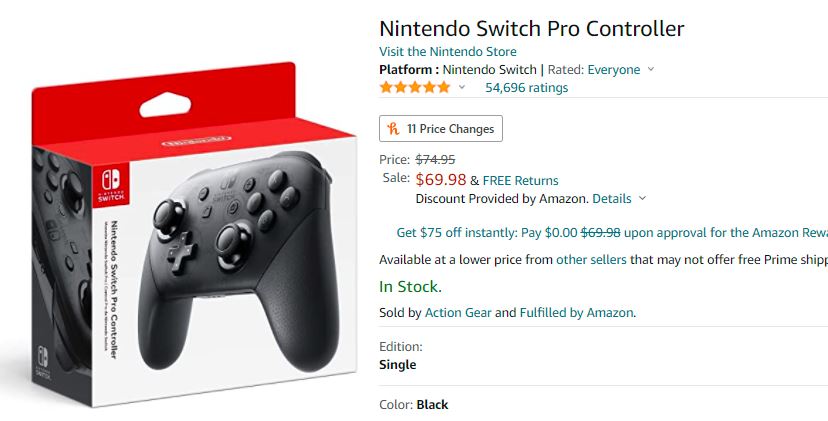Expand the chevron beside Rated: Everyone
The width and height of the screenshot is (828, 421).
[x=651, y=70]
